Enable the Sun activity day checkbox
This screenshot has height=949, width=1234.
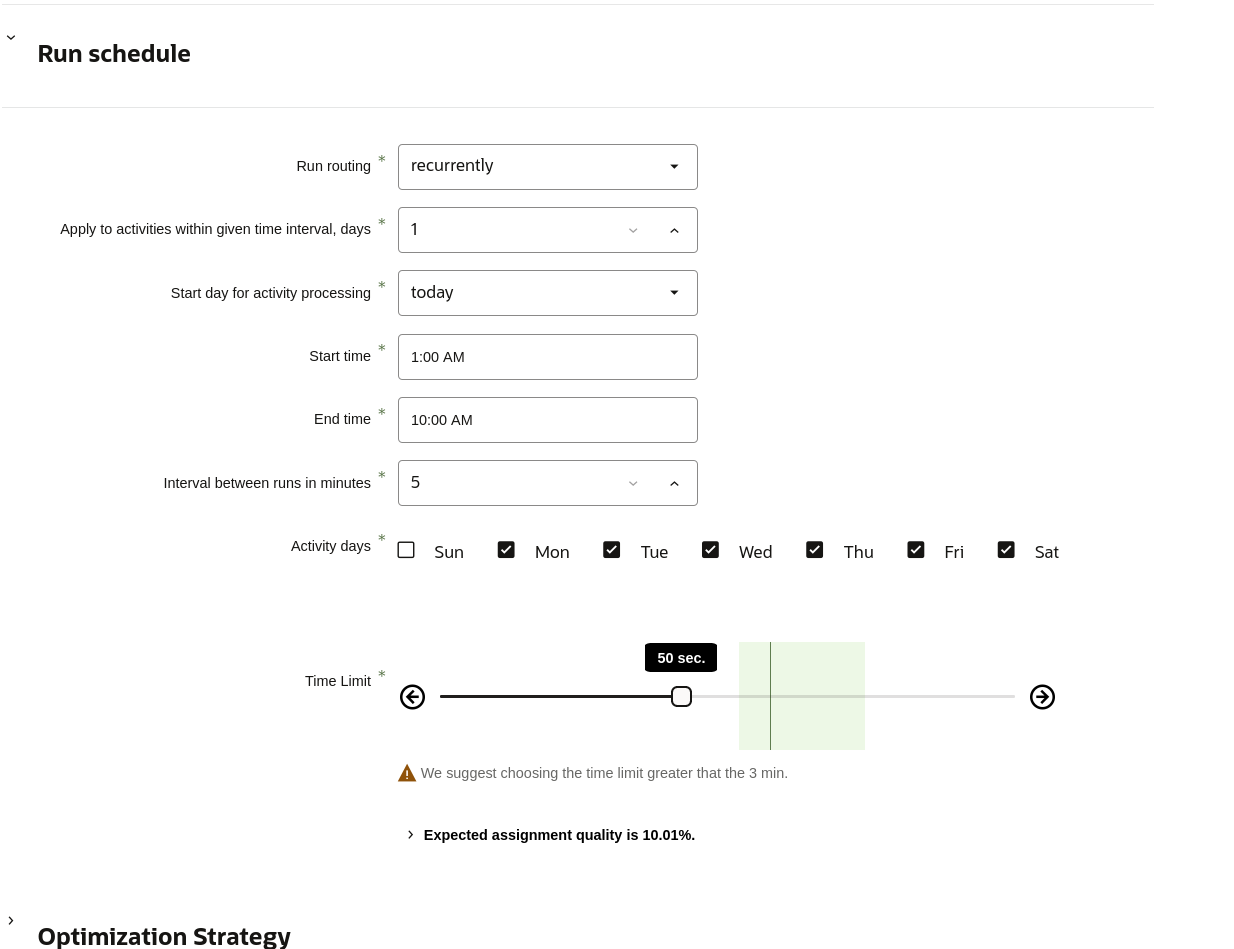pyautogui.click(x=406, y=550)
